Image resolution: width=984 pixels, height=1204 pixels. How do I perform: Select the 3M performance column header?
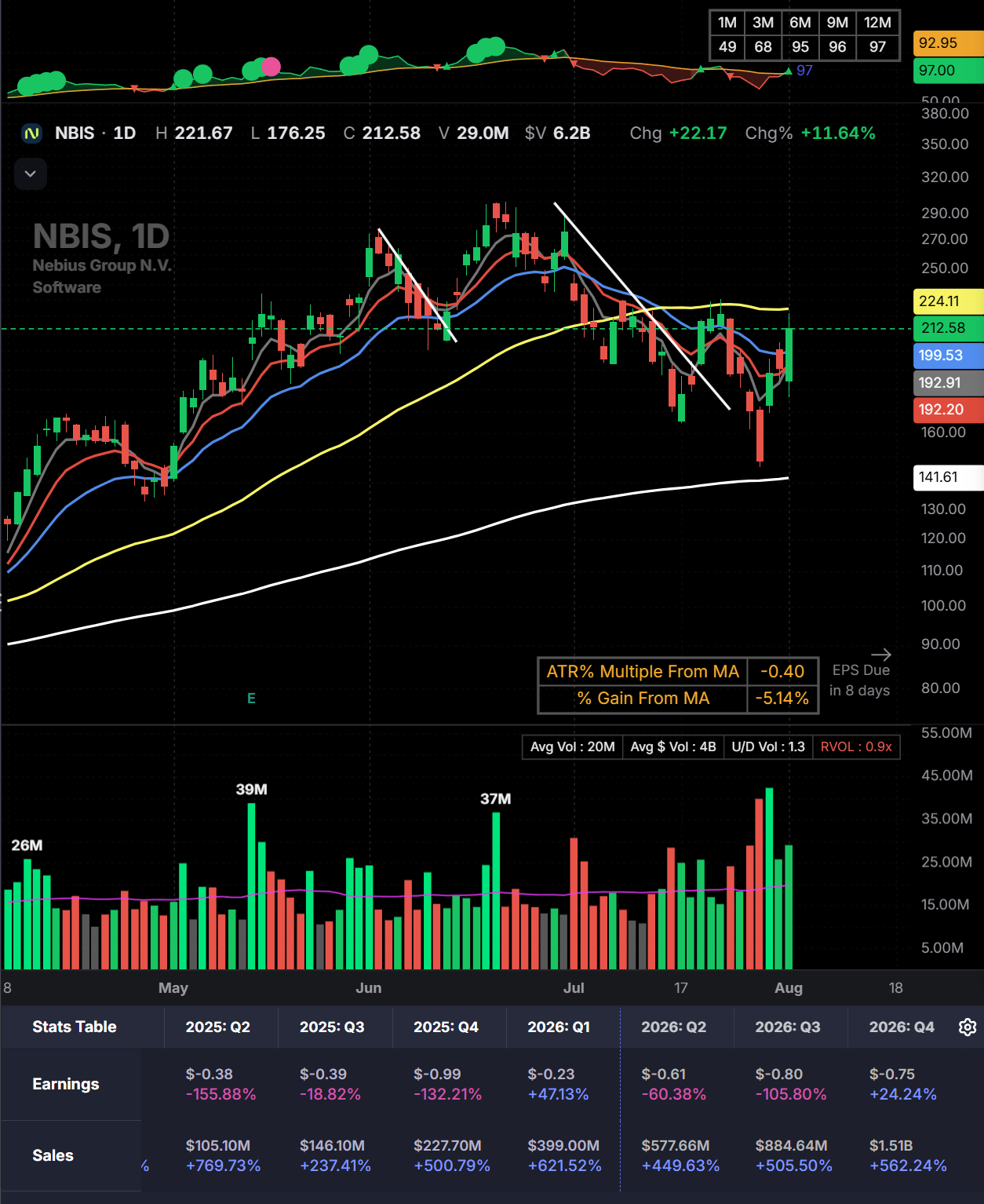(x=763, y=23)
